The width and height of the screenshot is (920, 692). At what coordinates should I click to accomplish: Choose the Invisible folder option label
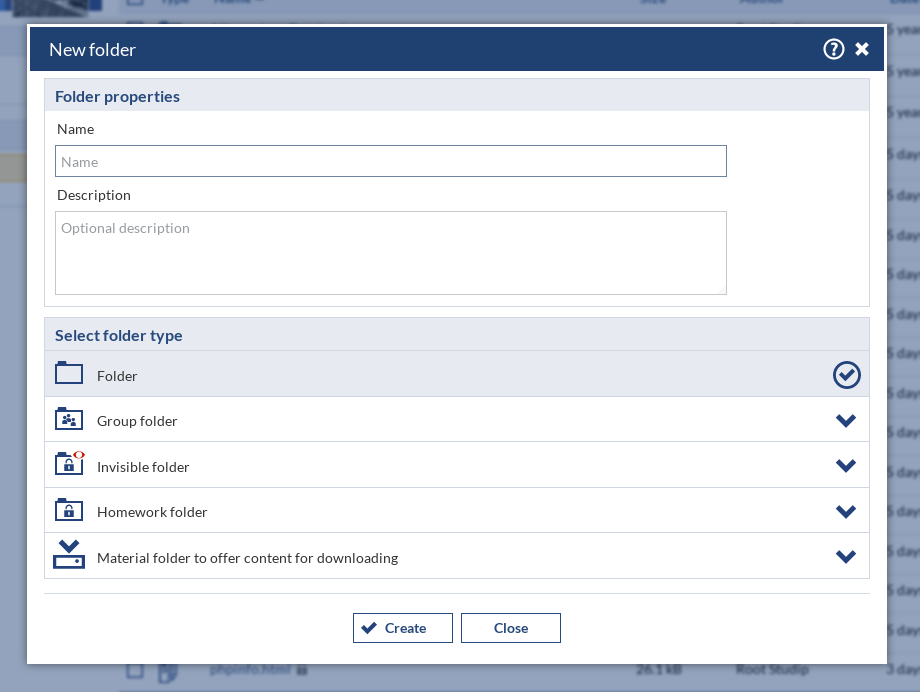tap(143, 467)
